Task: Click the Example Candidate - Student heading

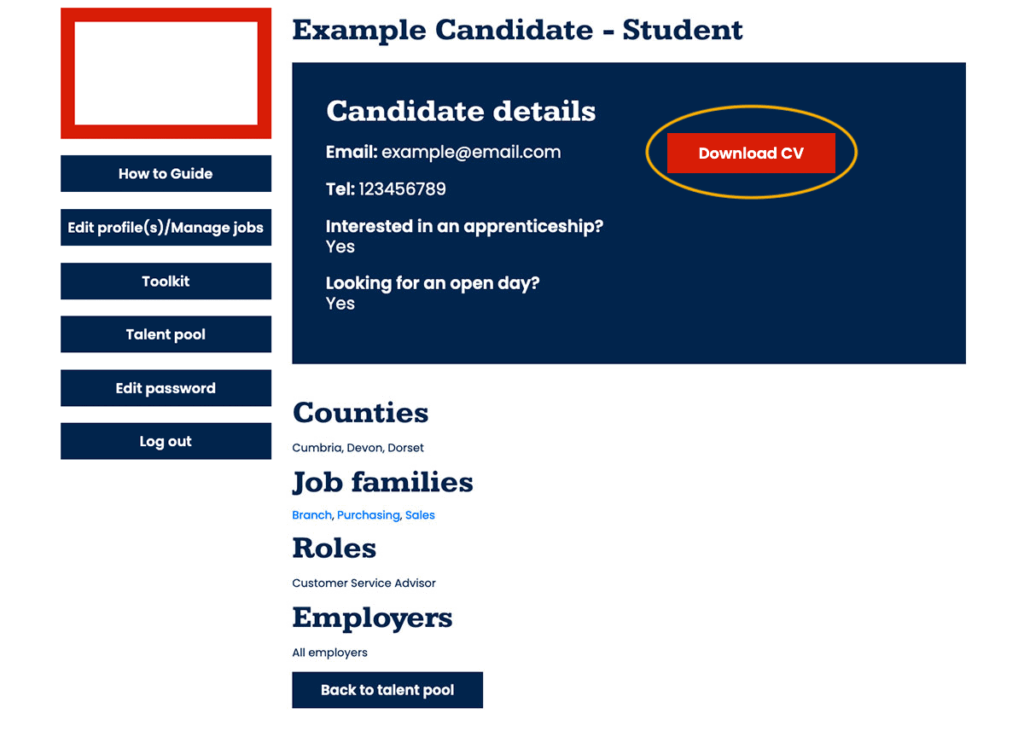Action: pyautogui.click(x=517, y=30)
